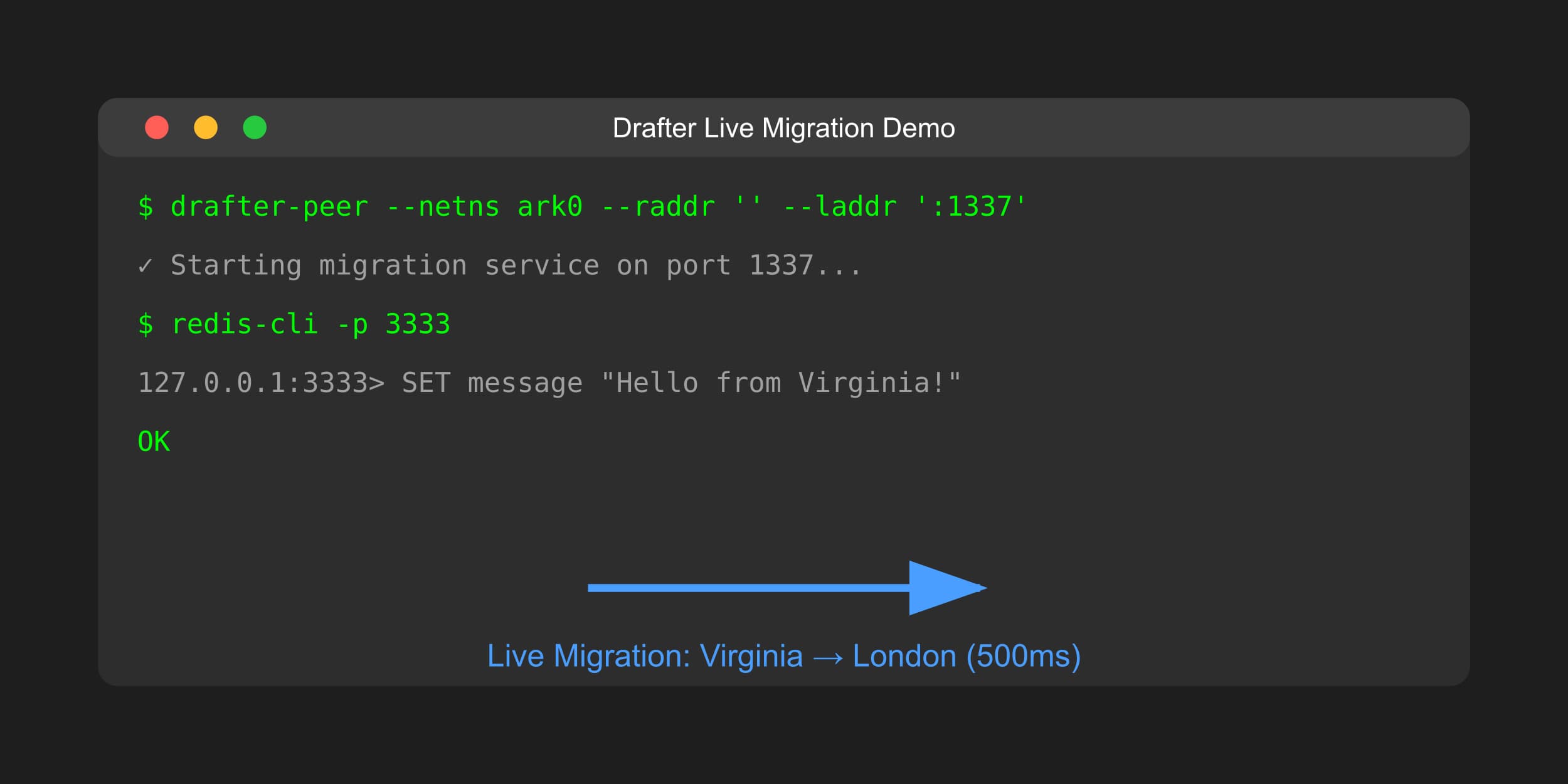The image size is (1568, 784).
Task: Click the ':1337' local address value
Action: tap(971, 207)
